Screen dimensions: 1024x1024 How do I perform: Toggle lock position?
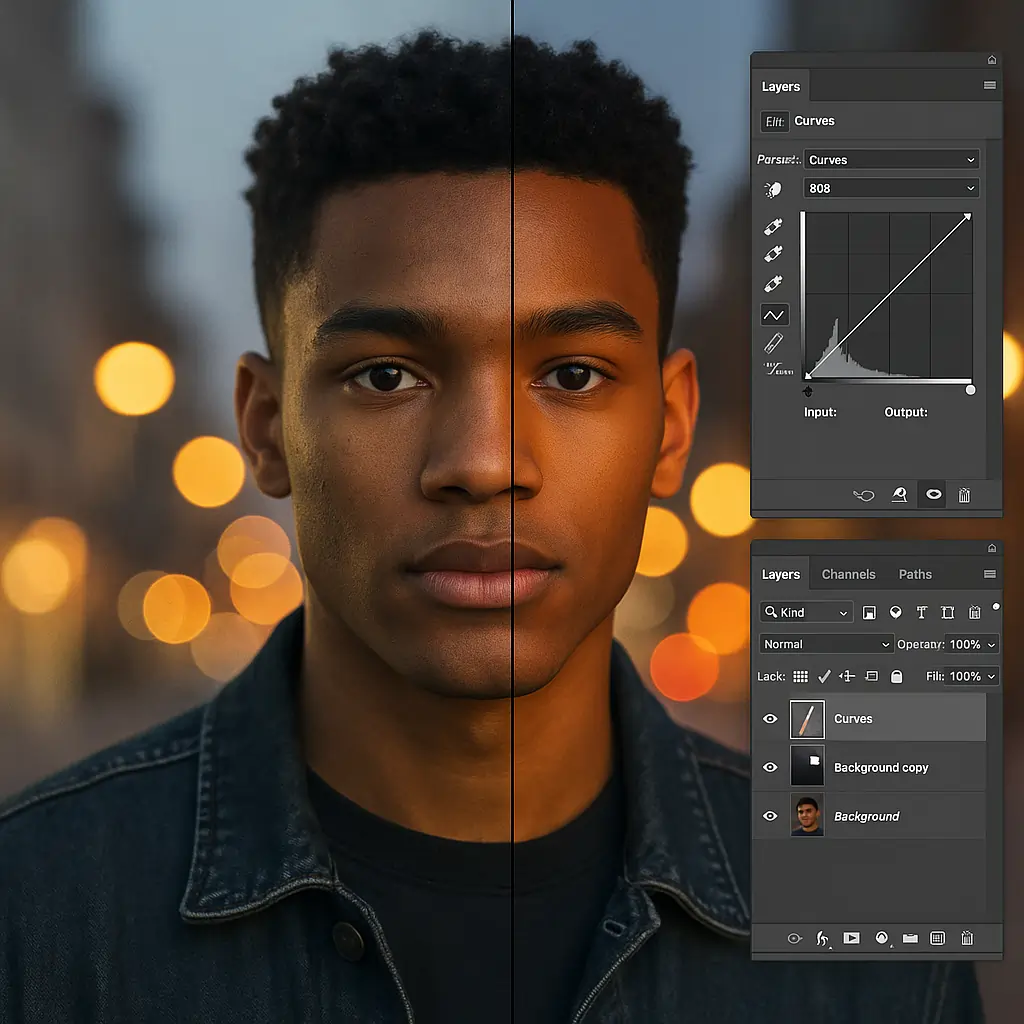pyautogui.click(x=847, y=677)
